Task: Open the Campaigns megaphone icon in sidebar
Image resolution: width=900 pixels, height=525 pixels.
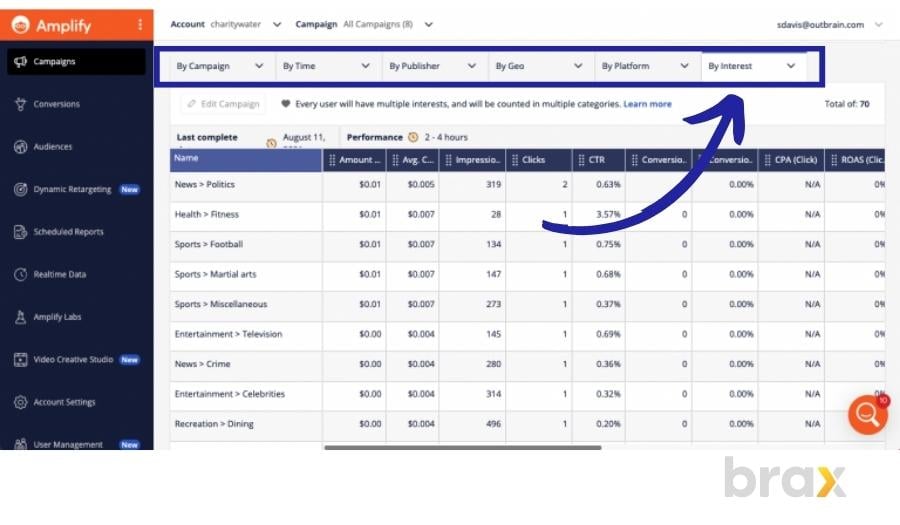Action: click(20, 62)
